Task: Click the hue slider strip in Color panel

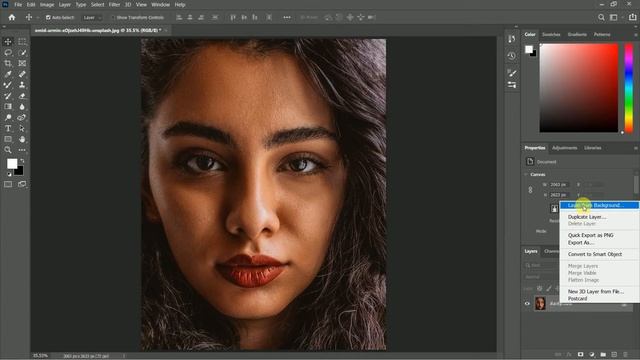Action: [629, 88]
